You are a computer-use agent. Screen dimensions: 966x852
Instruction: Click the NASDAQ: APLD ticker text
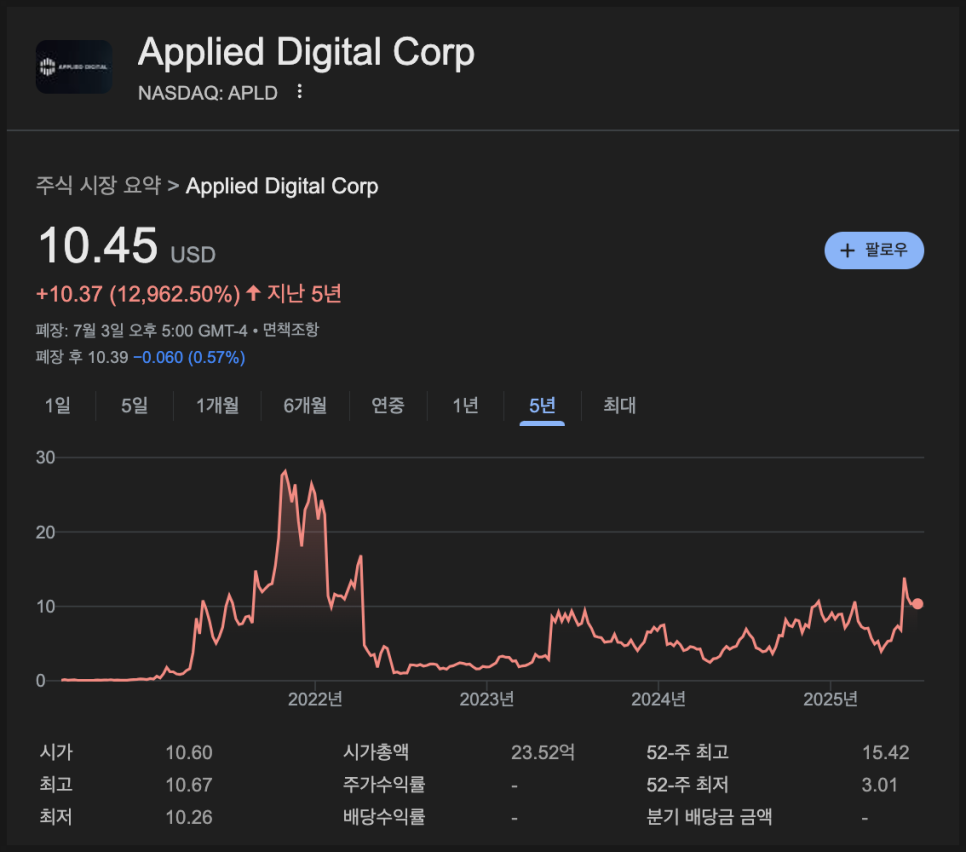(208, 93)
